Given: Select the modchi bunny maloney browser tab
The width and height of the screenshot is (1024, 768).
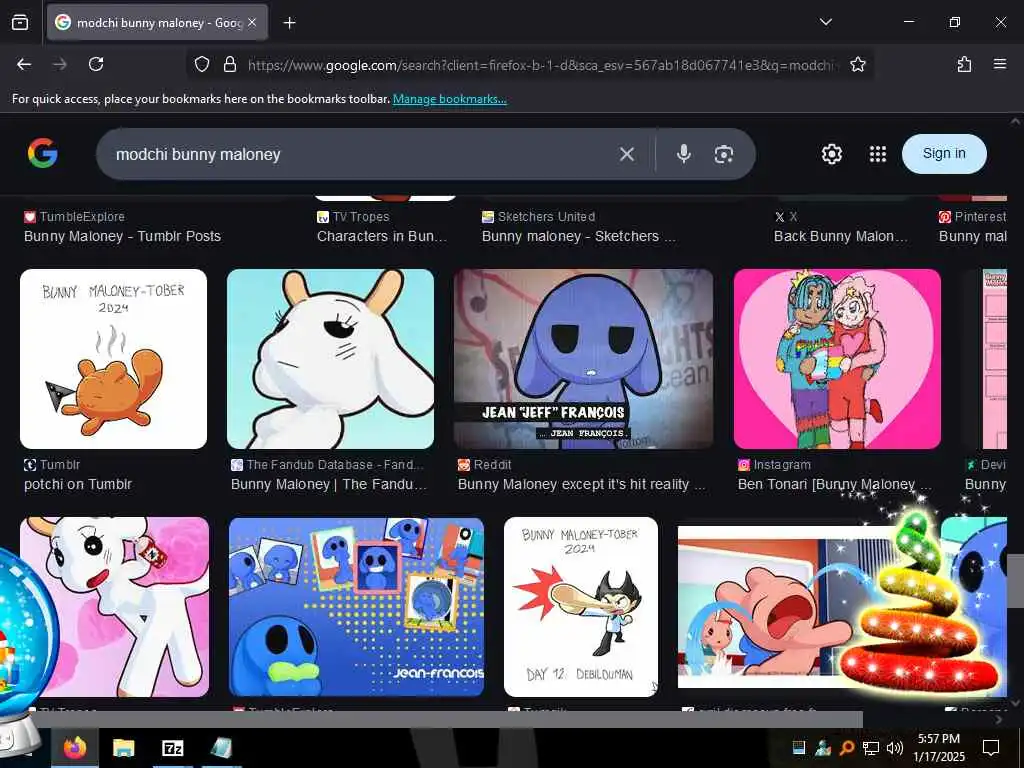Looking at the screenshot, I should coord(157,23).
